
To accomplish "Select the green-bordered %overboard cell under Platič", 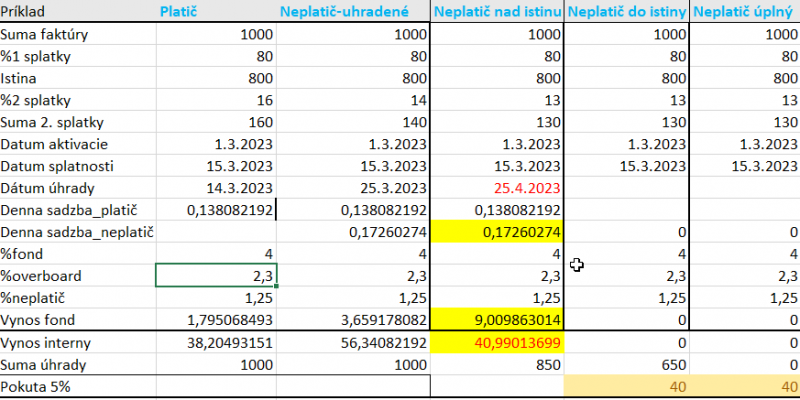I will [215, 275].
